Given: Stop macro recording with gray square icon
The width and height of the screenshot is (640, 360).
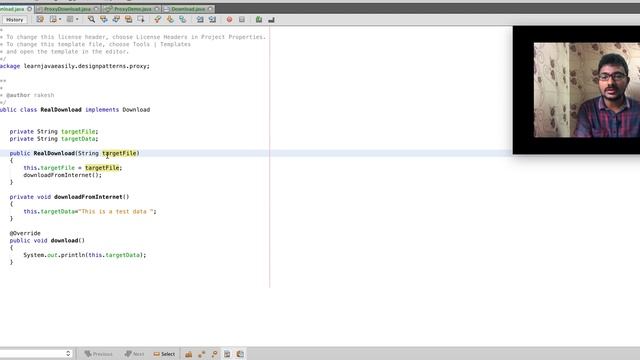Looking at the screenshot, I should click(242, 20).
